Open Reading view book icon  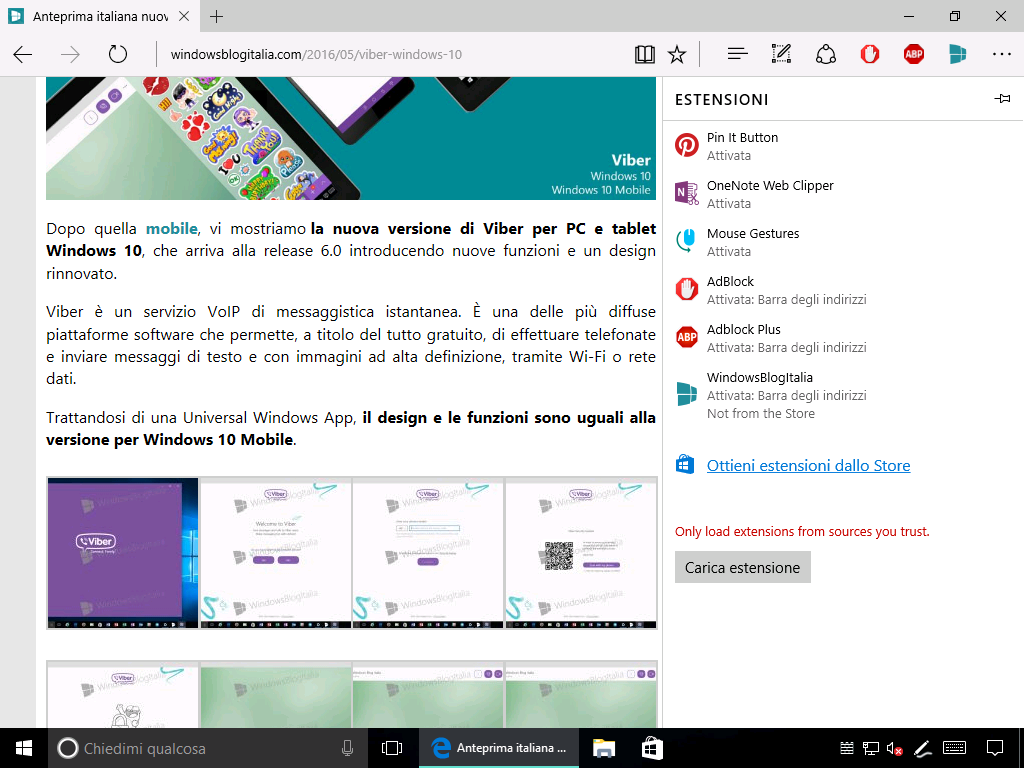tap(645, 54)
